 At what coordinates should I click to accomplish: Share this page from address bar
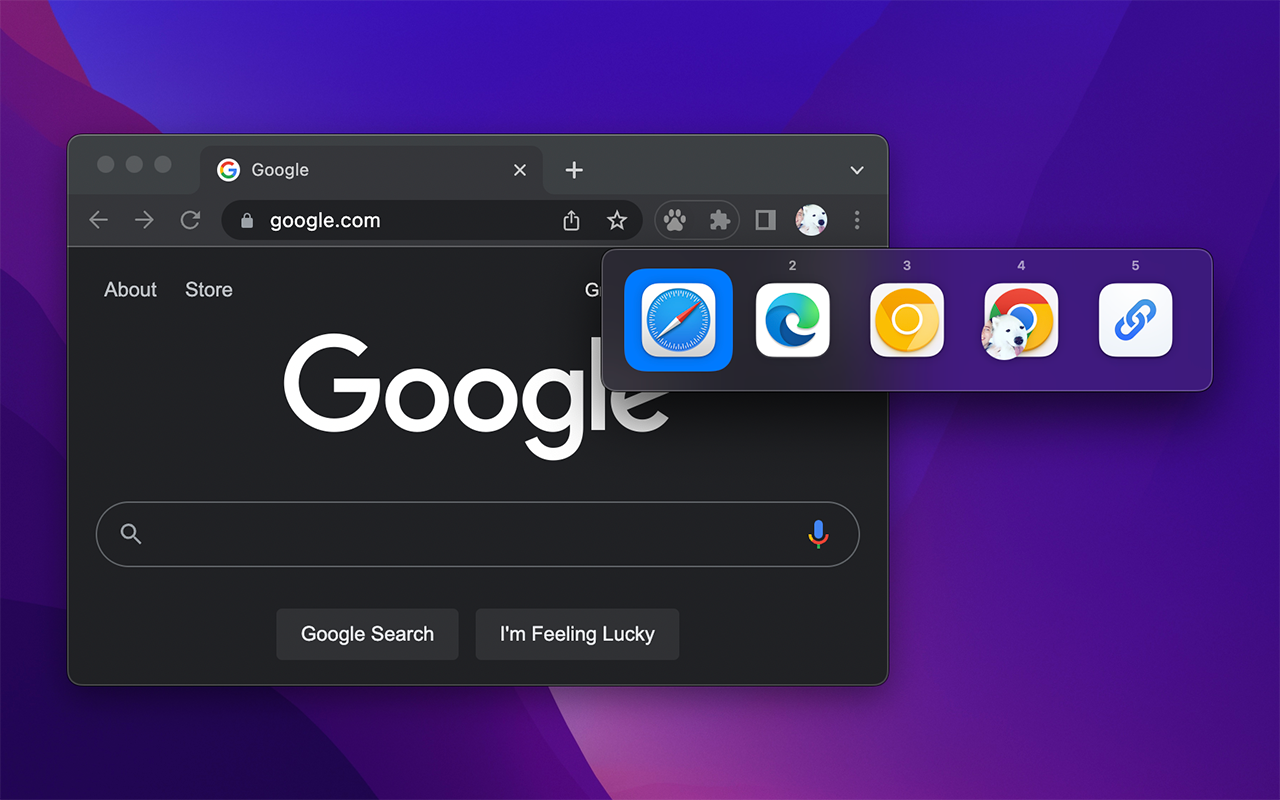tap(571, 220)
